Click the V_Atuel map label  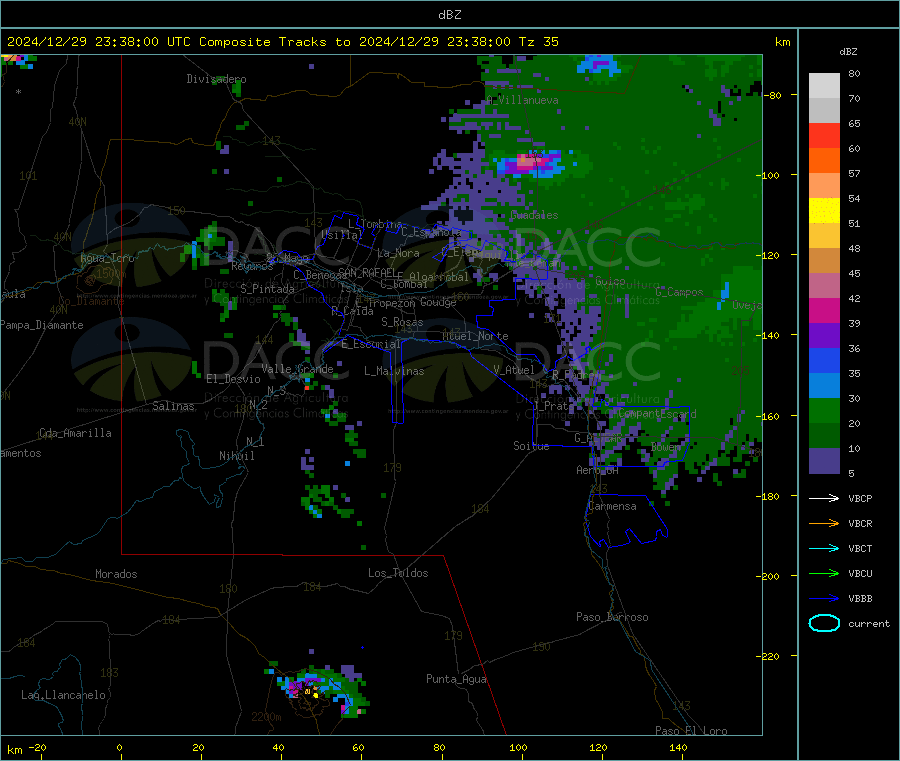[514, 370]
